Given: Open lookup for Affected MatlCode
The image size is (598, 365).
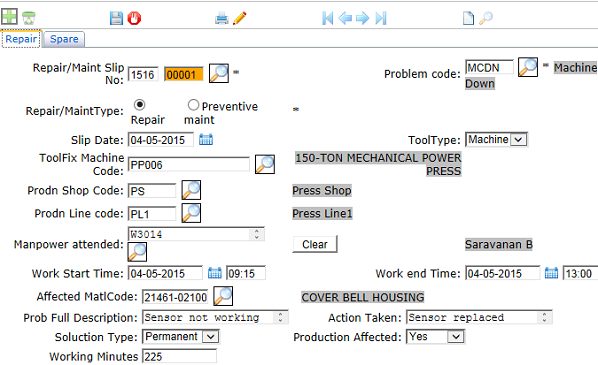Looking at the screenshot, I should click(x=223, y=296).
